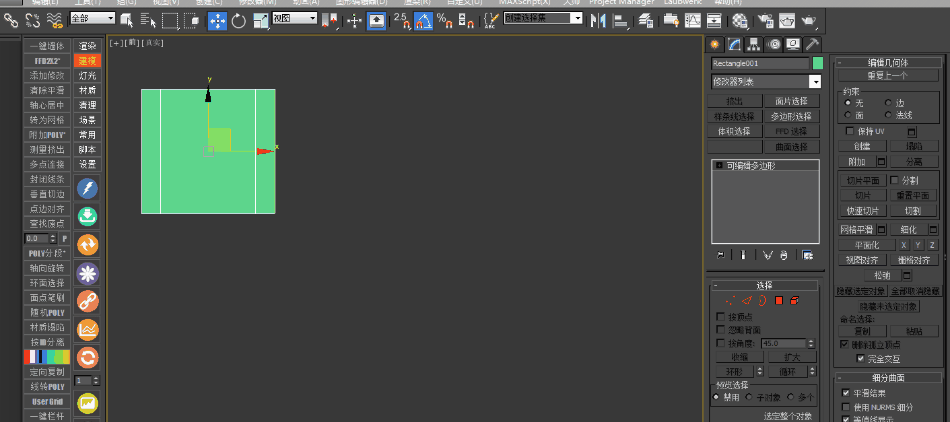The image size is (950, 422).
Task: Click the 灯光 tab in left panel
Action: pyautogui.click(x=88, y=76)
